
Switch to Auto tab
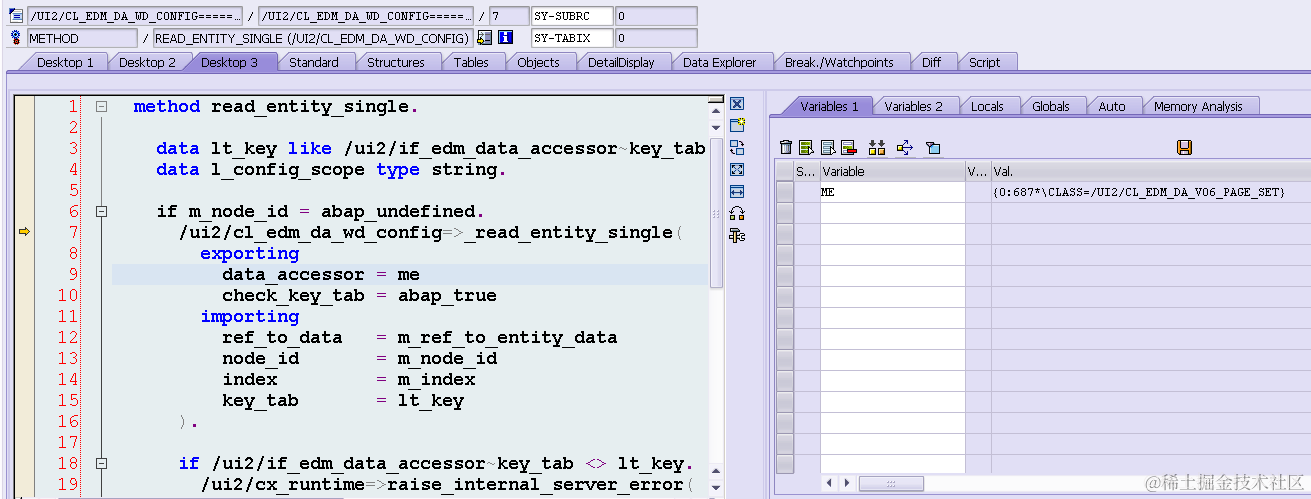[1112, 106]
